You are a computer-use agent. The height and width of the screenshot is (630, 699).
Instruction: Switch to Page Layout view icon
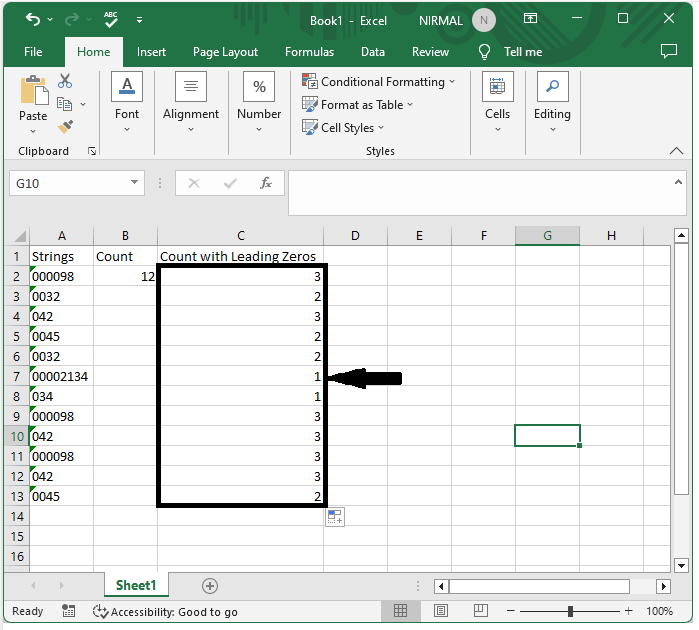[x=441, y=611]
